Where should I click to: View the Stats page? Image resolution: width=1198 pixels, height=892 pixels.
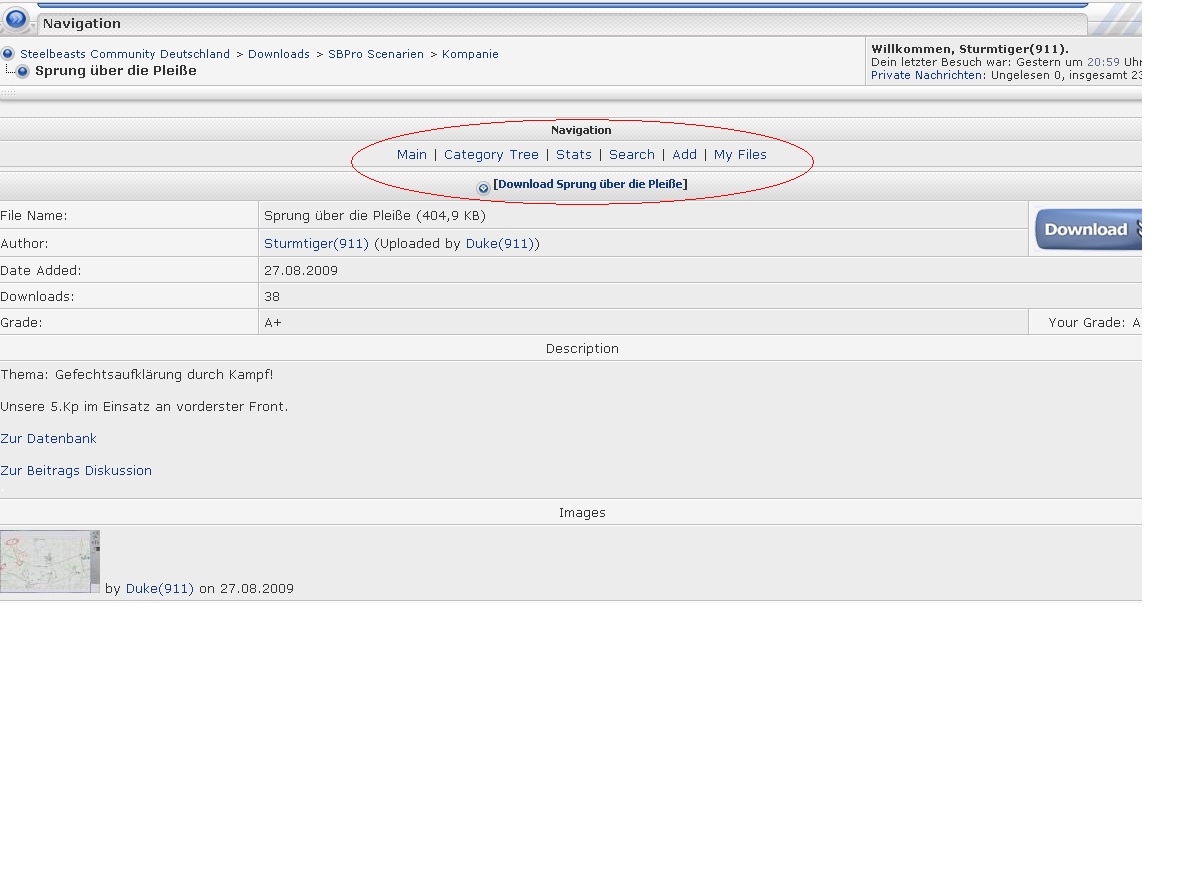click(x=574, y=155)
